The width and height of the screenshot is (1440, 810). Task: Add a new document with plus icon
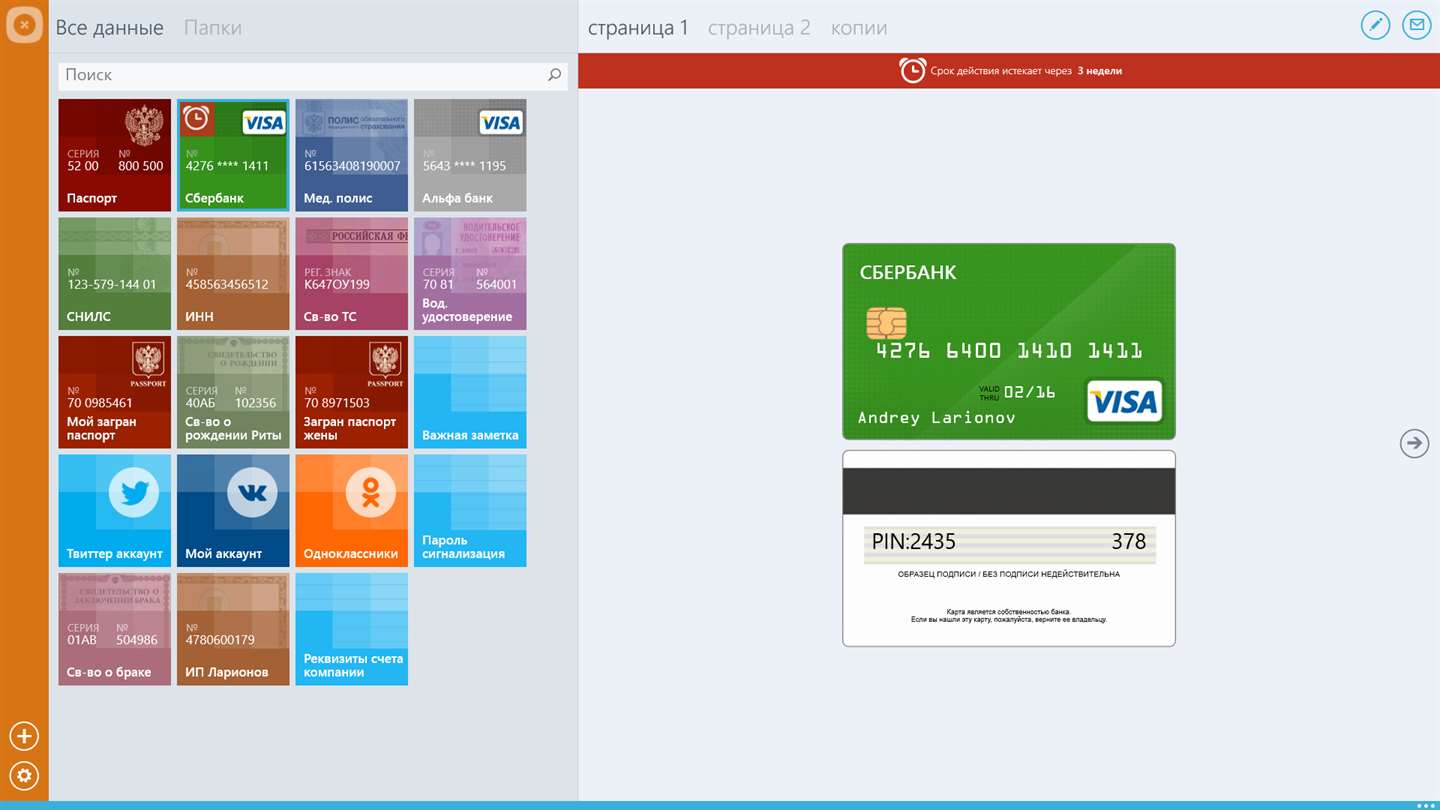click(x=24, y=737)
